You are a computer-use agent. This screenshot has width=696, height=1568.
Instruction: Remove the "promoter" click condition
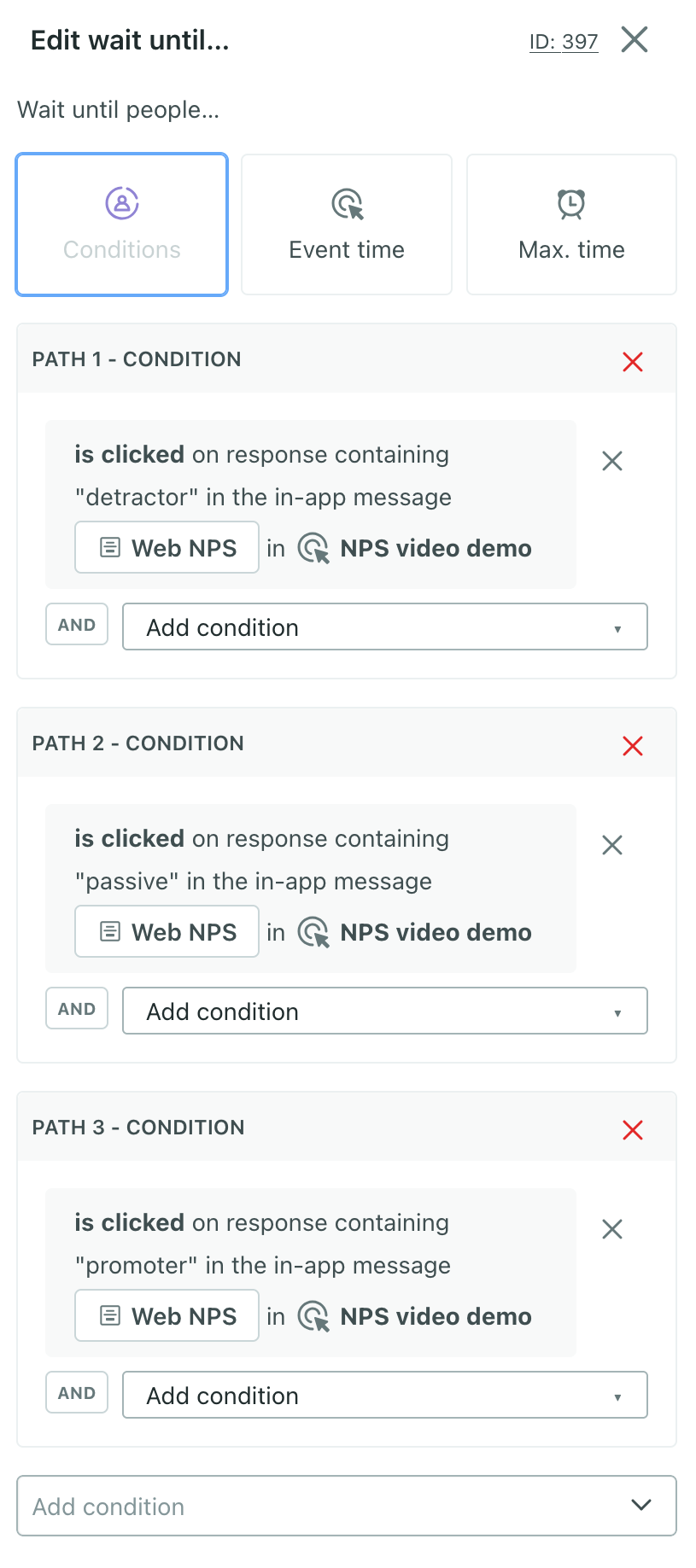tap(612, 1230)
